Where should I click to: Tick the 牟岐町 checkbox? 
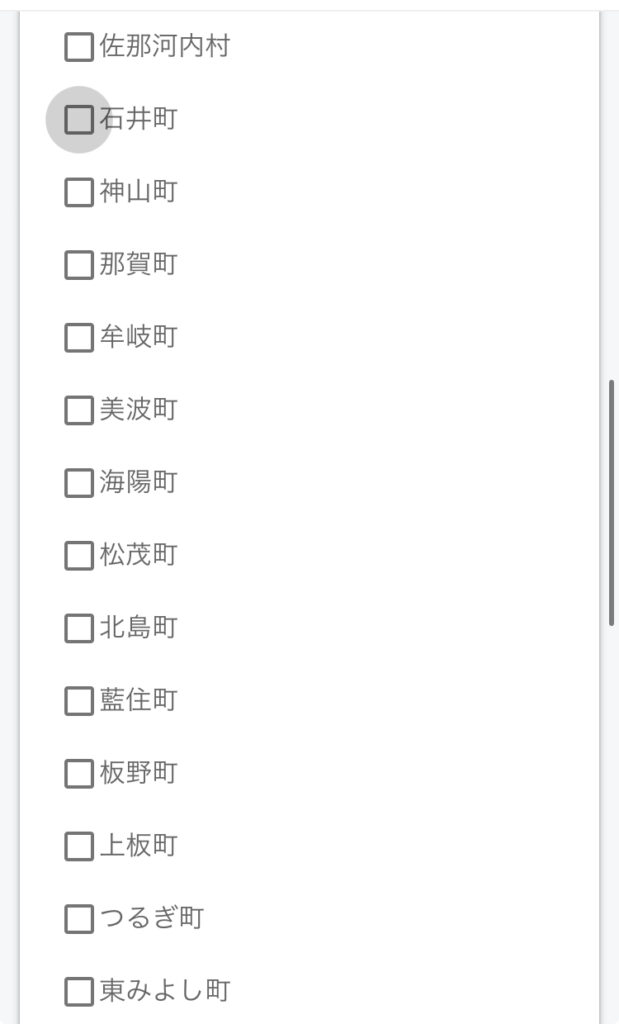coord(78,338)
